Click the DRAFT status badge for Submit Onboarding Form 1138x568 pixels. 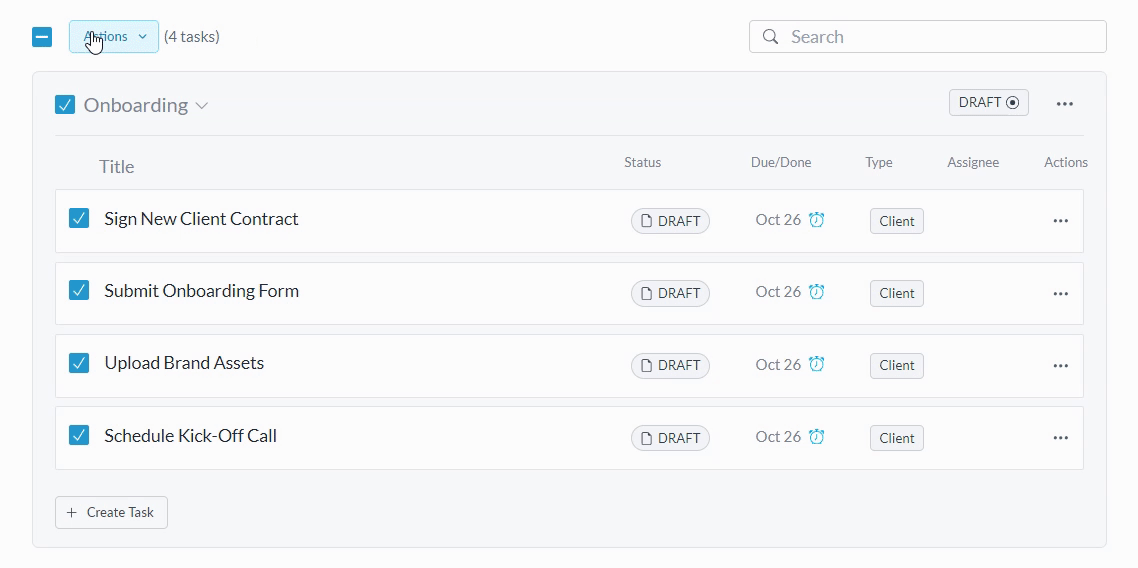click(x=670, y=293)
